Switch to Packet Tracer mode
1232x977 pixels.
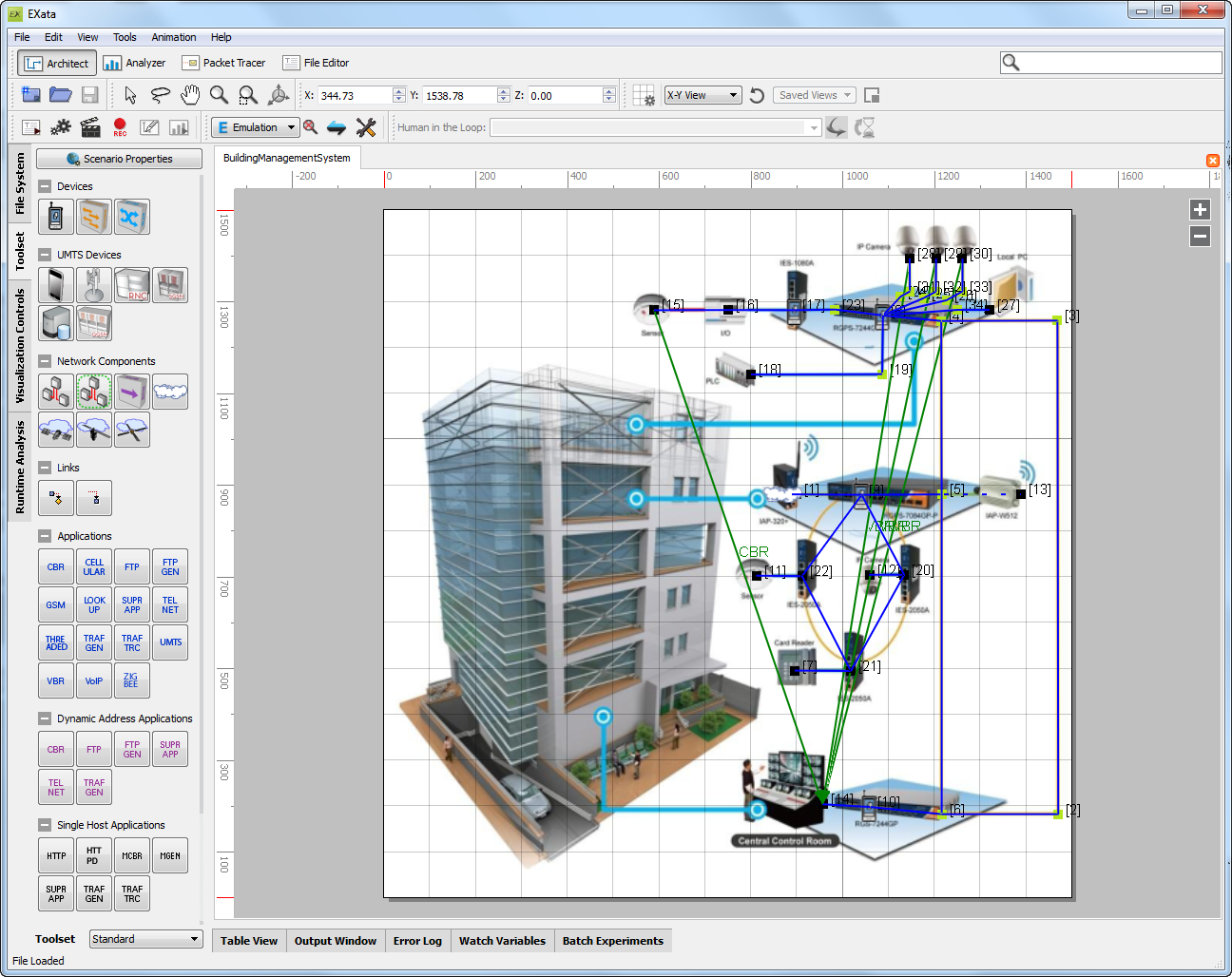(224, 64)
